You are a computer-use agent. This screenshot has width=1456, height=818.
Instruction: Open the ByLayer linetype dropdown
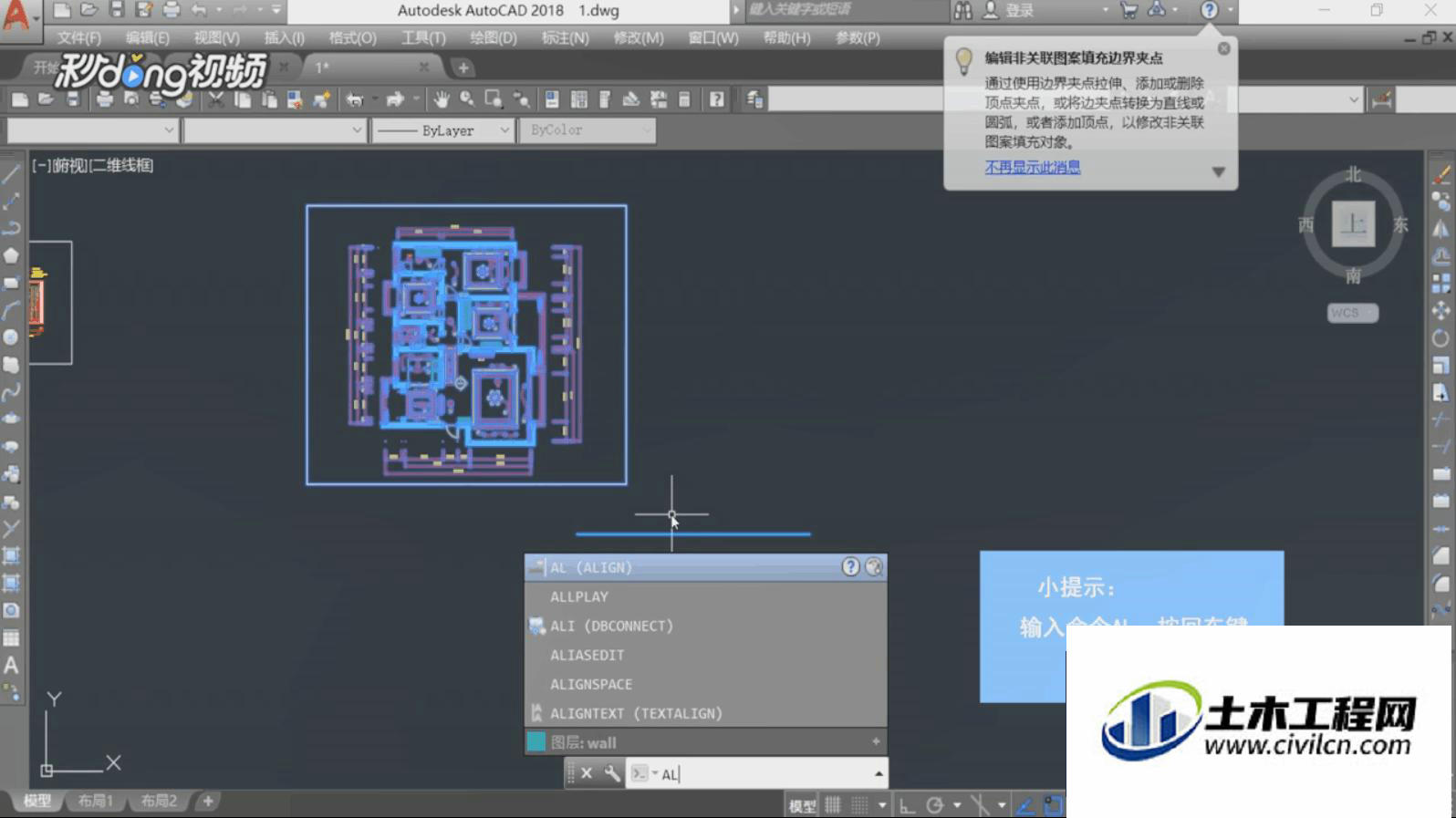(442, 130)
